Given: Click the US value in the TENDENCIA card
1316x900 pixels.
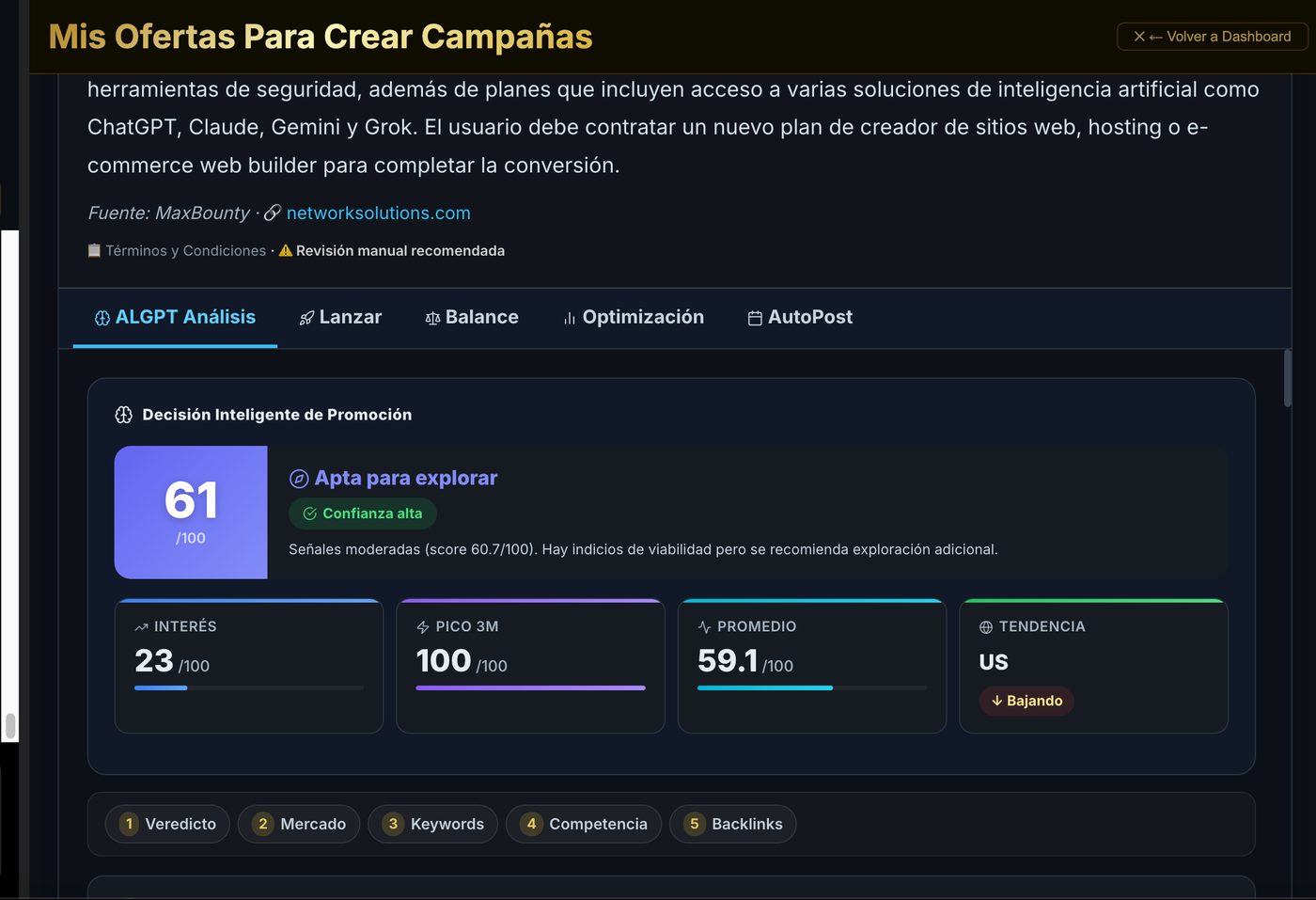Looking at the screenshot, I should click(x=994, y=662).
